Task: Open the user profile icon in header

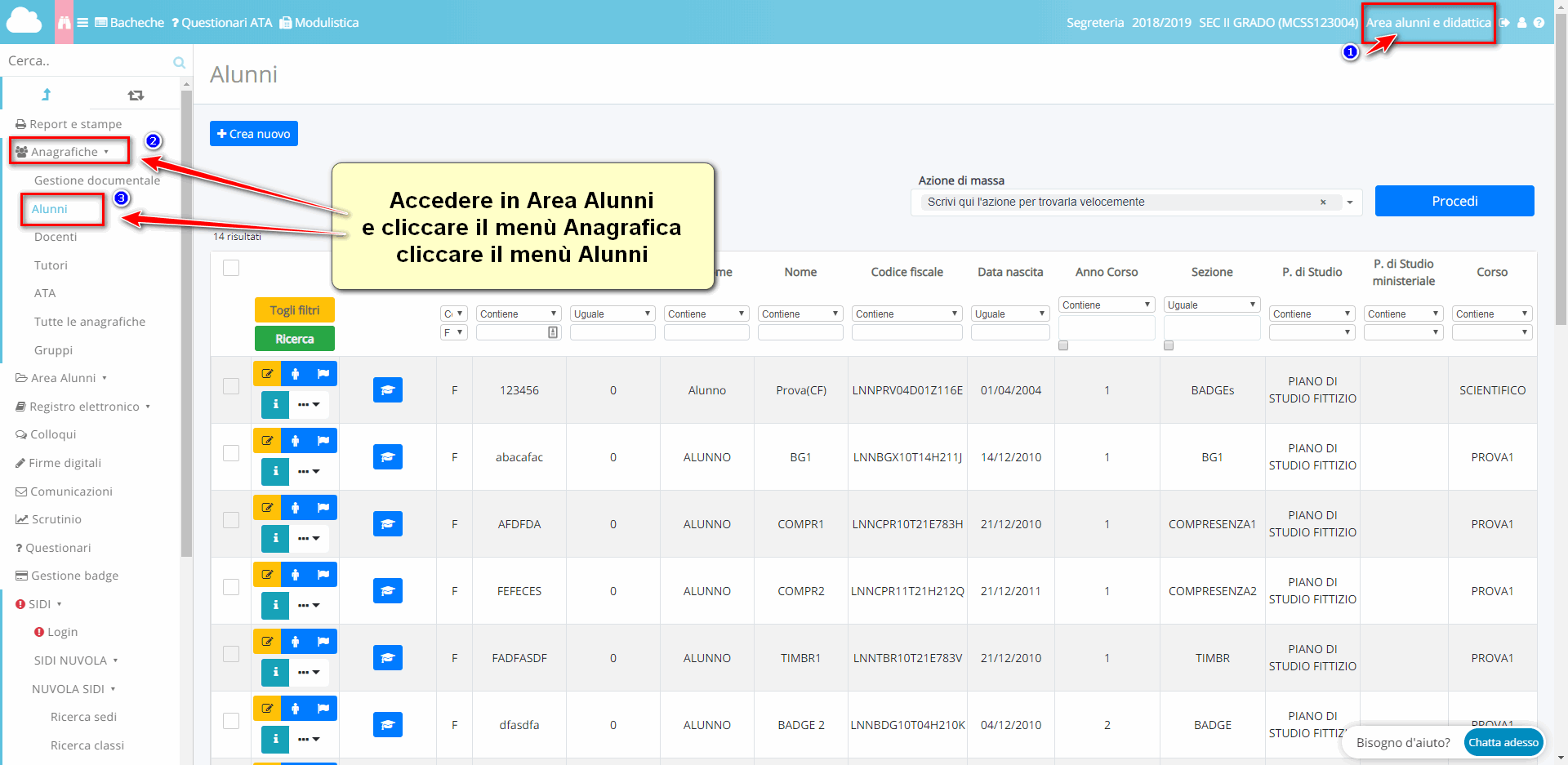Action: pyautogui.click(x=1522, y=23)
